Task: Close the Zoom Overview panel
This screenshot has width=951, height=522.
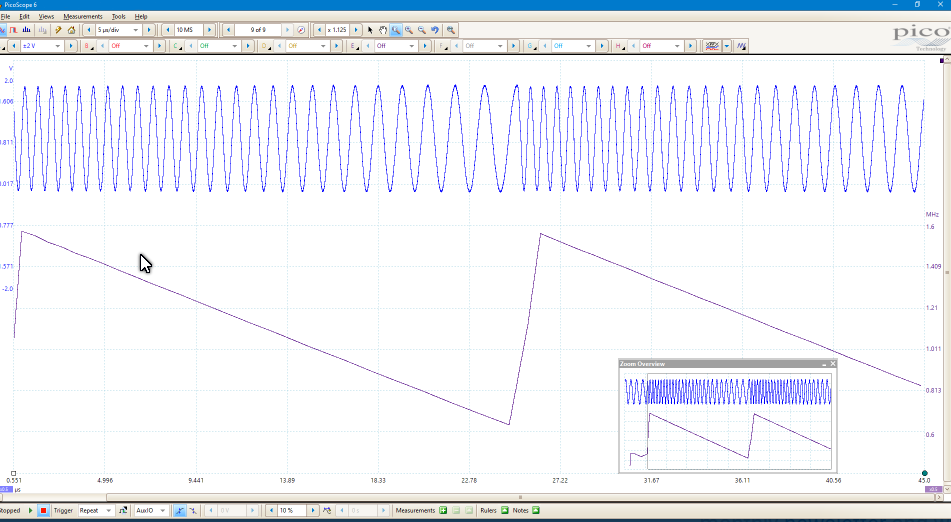Action: tap(833, 364)
